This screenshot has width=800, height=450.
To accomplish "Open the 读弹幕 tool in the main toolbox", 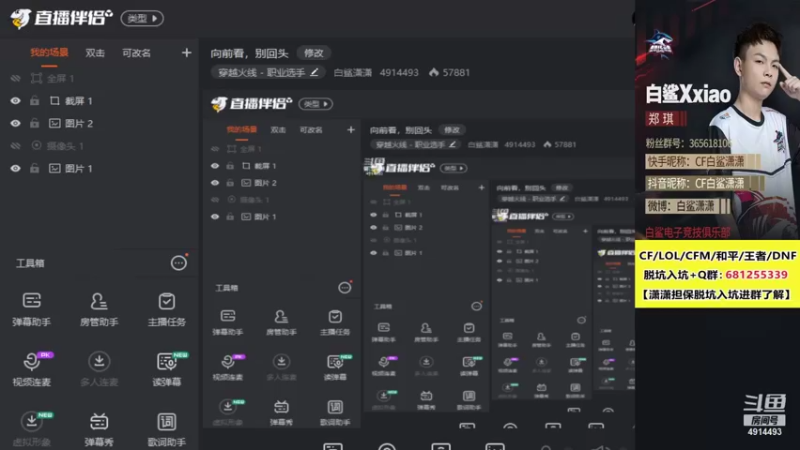I will coord(166,368).
